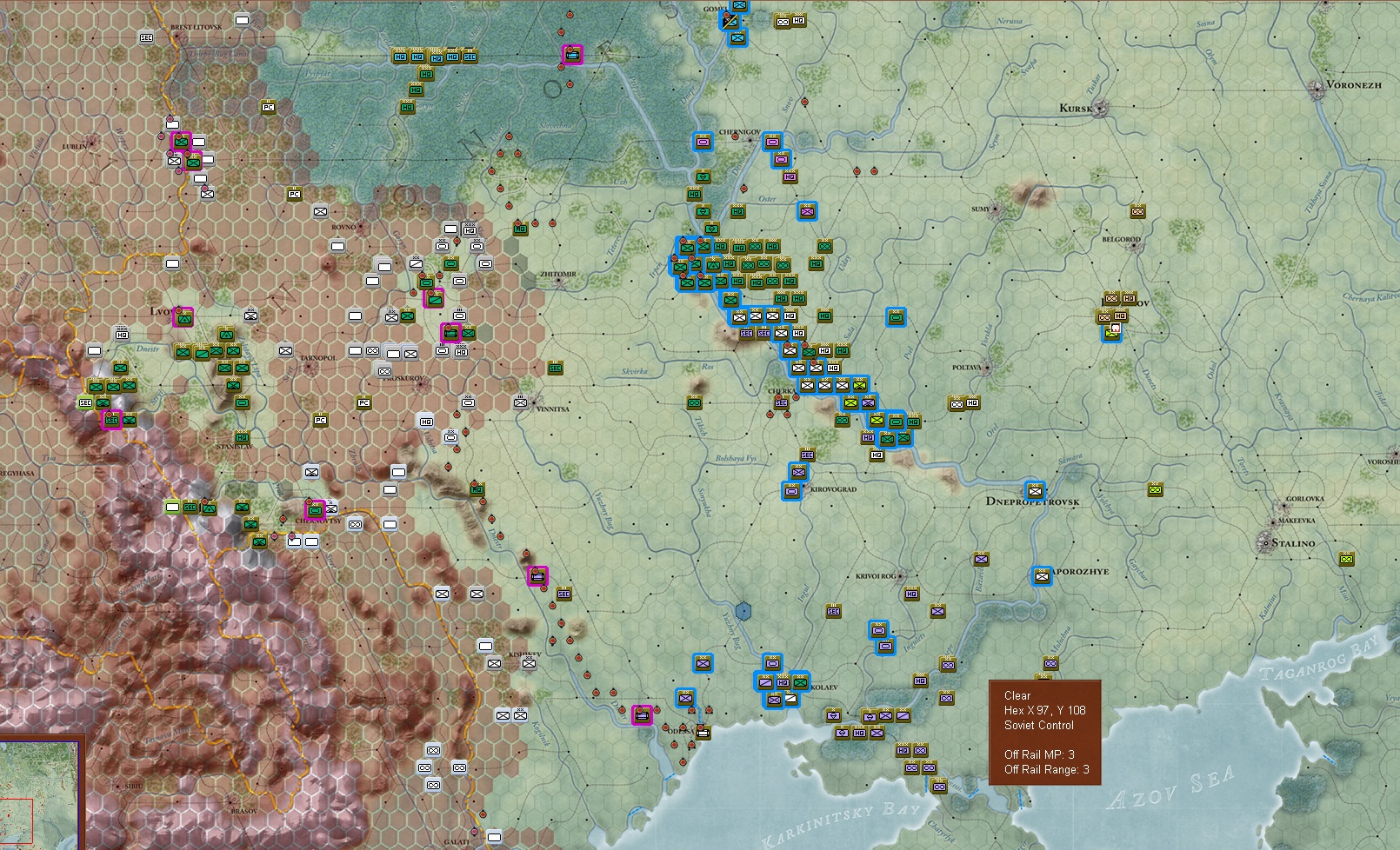This screenshot has height=850, width=1400.
Task: Click the Makeevka city label
Action: (1297, 521)
